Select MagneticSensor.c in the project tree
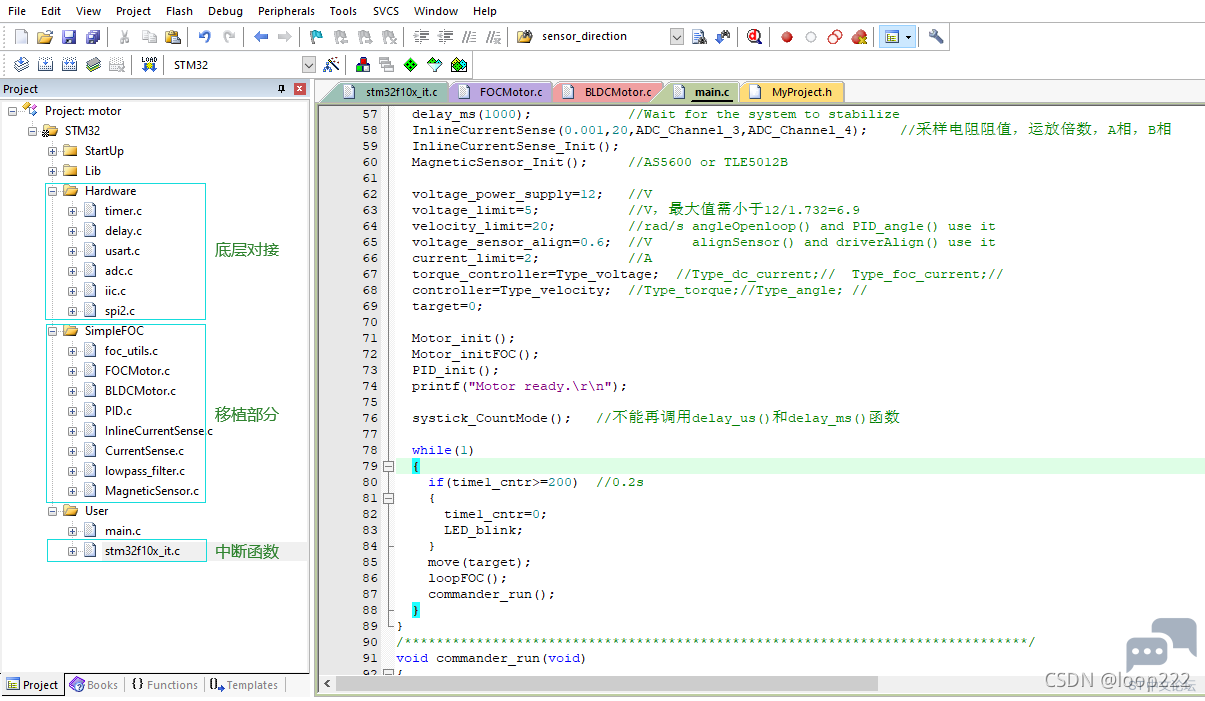This screenshot has height=701, width=1205. (x=152, y=491)
